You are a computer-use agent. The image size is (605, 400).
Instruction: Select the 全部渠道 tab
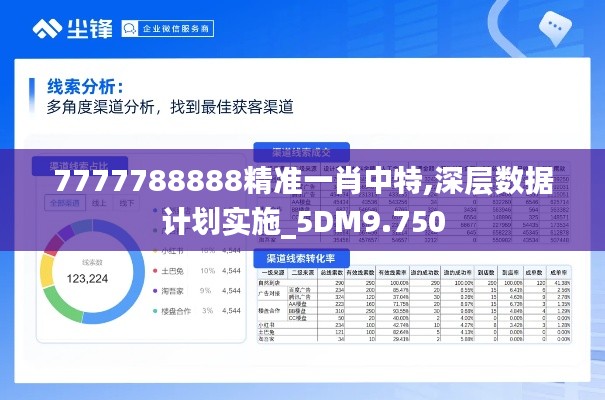[64, 202]
